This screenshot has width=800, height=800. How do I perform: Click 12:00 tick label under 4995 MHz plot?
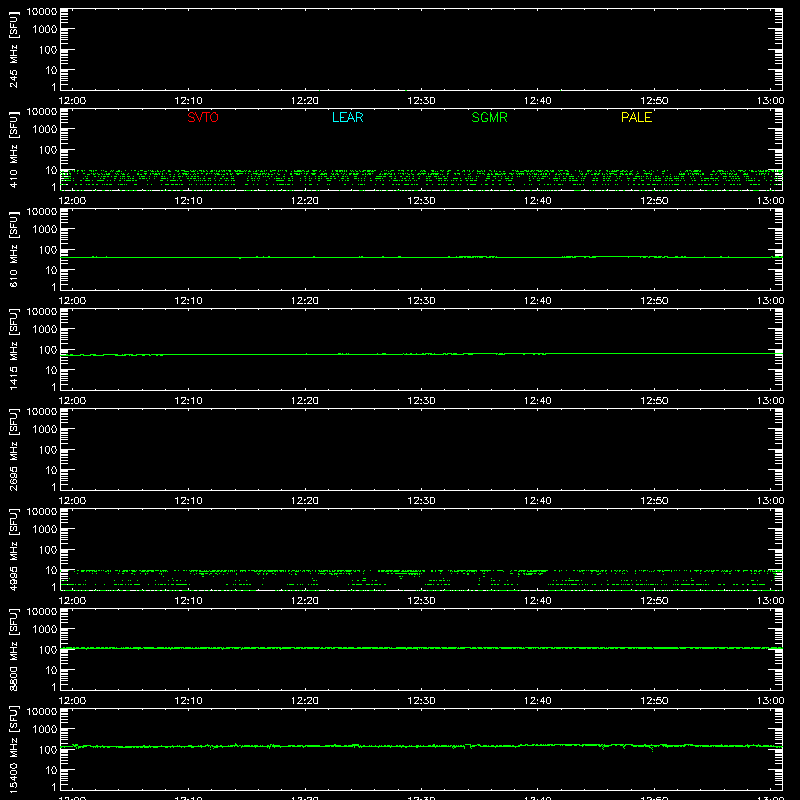click(x=72, y=601)
